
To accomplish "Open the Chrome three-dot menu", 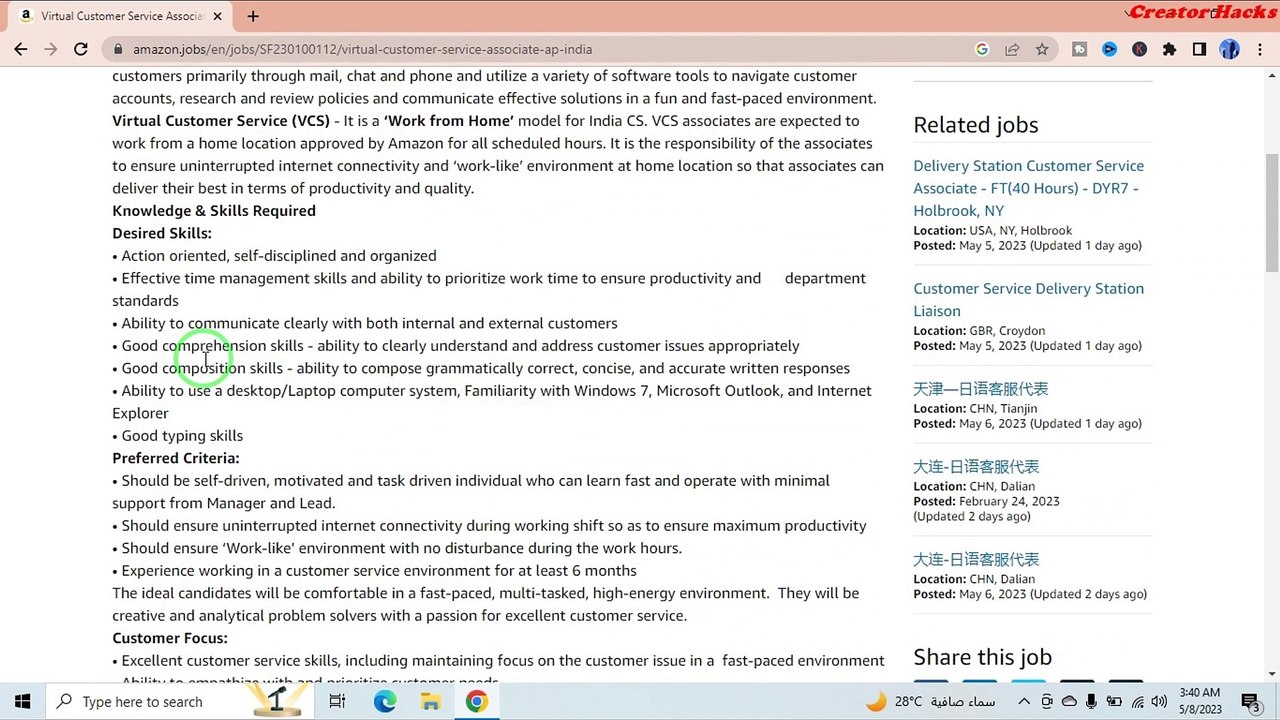I will tap(1259, 49).
